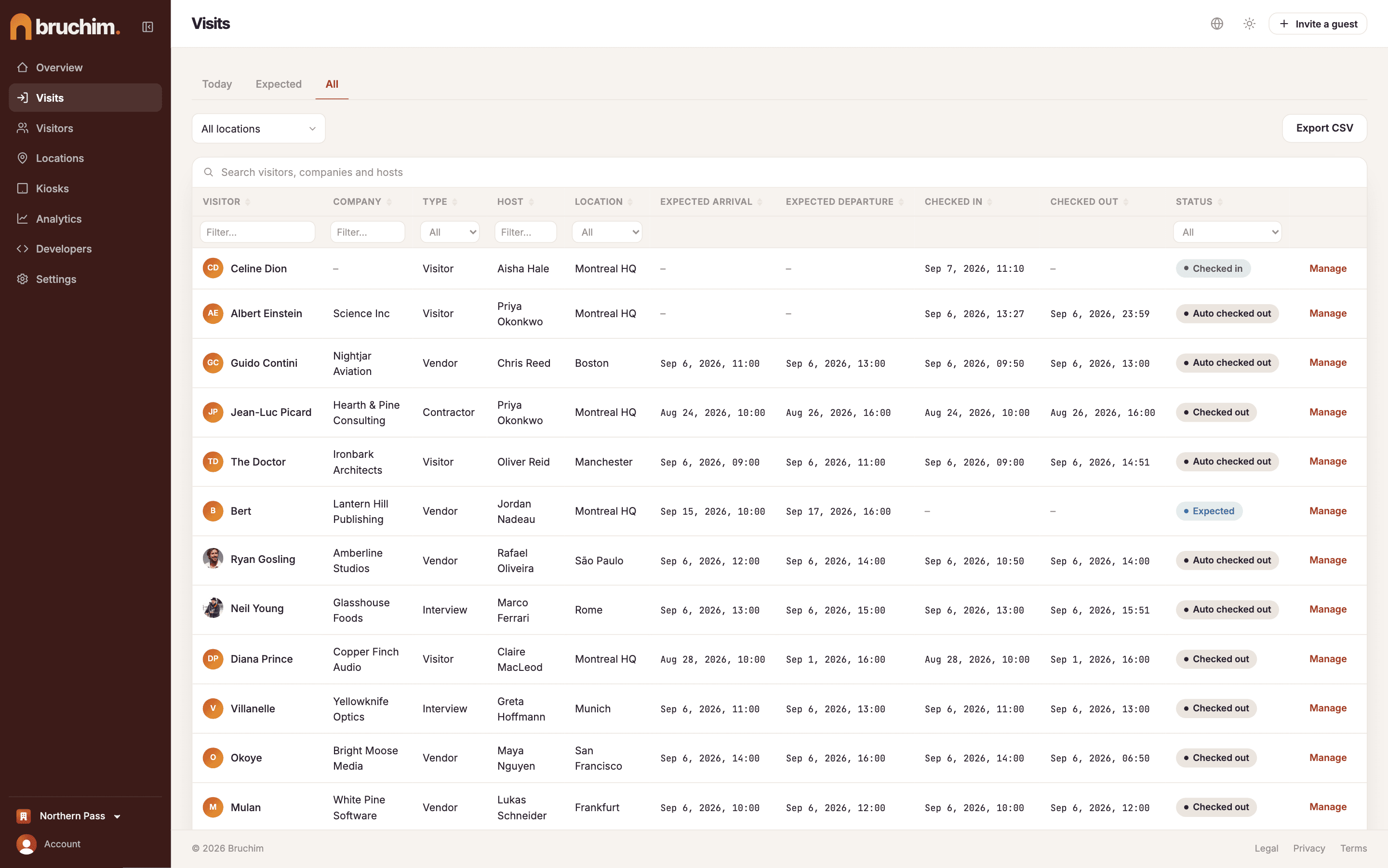Screen dimensions: 1388x868
Task: Switch to the Today tab
Action: 217,84
